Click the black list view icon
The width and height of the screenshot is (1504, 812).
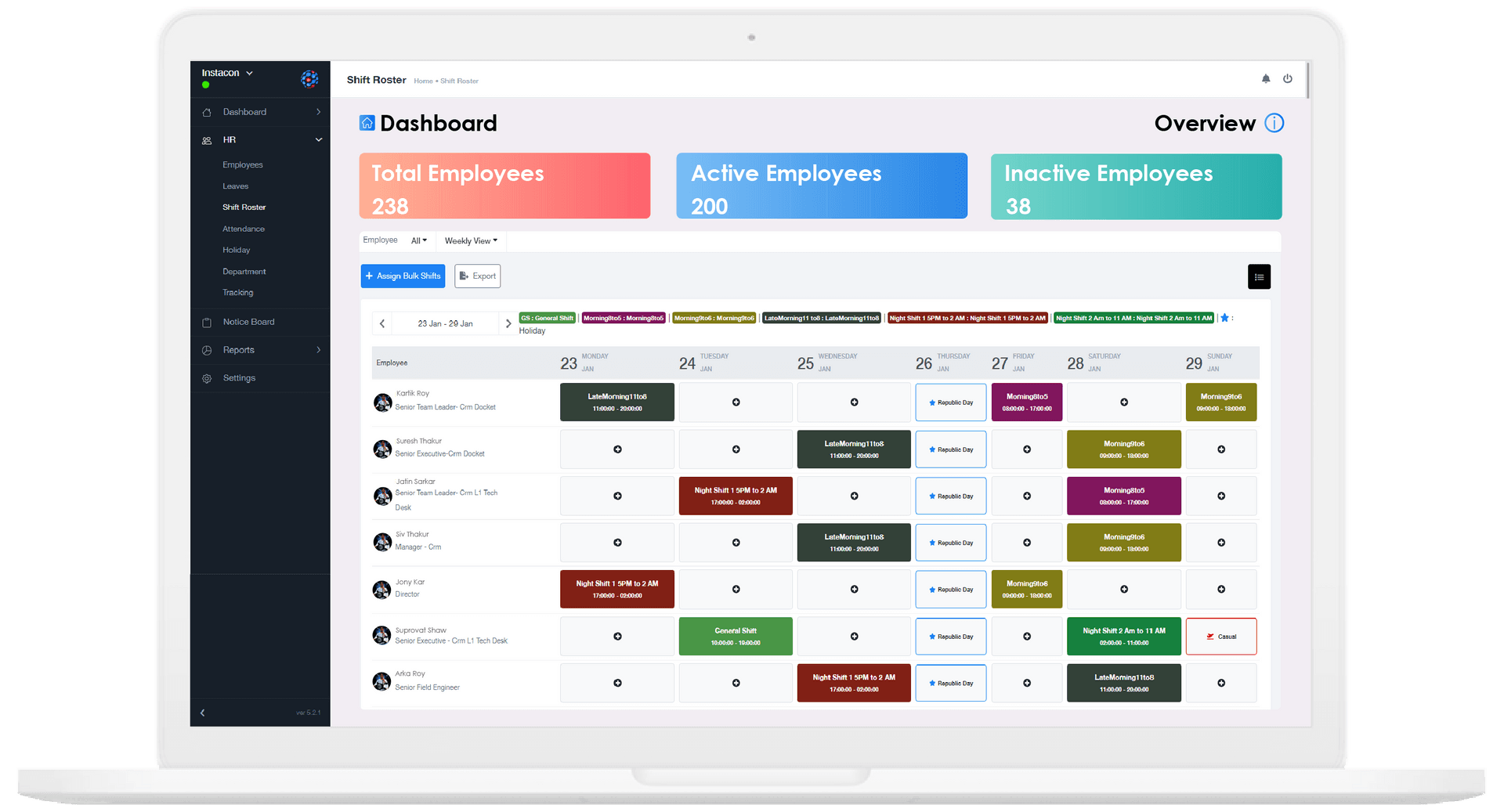(x=1259, y=276)
